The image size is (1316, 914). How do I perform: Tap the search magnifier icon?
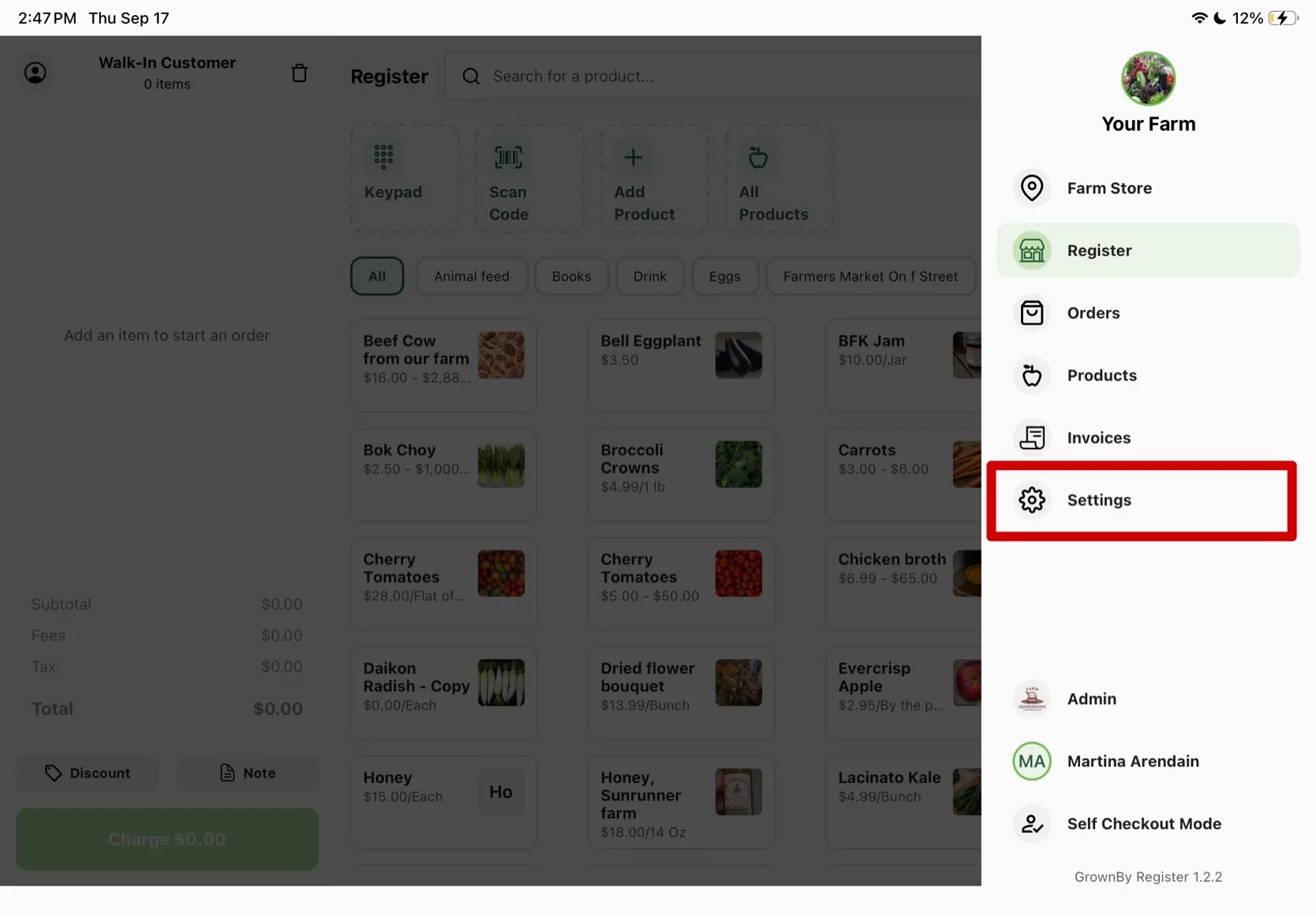click(x=471, y=76)
